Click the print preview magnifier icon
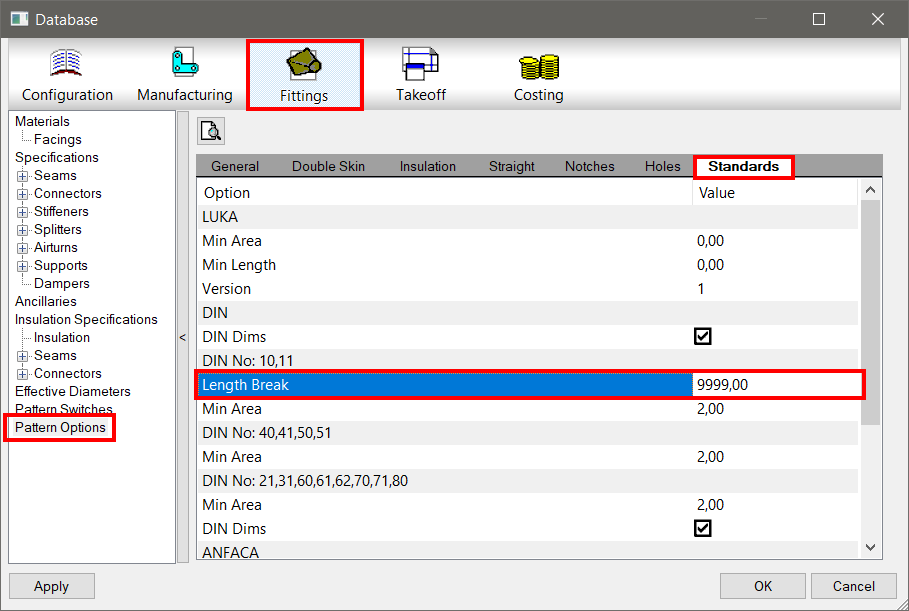The width and height of the screenshot is (909, 611). pos(210,130)
